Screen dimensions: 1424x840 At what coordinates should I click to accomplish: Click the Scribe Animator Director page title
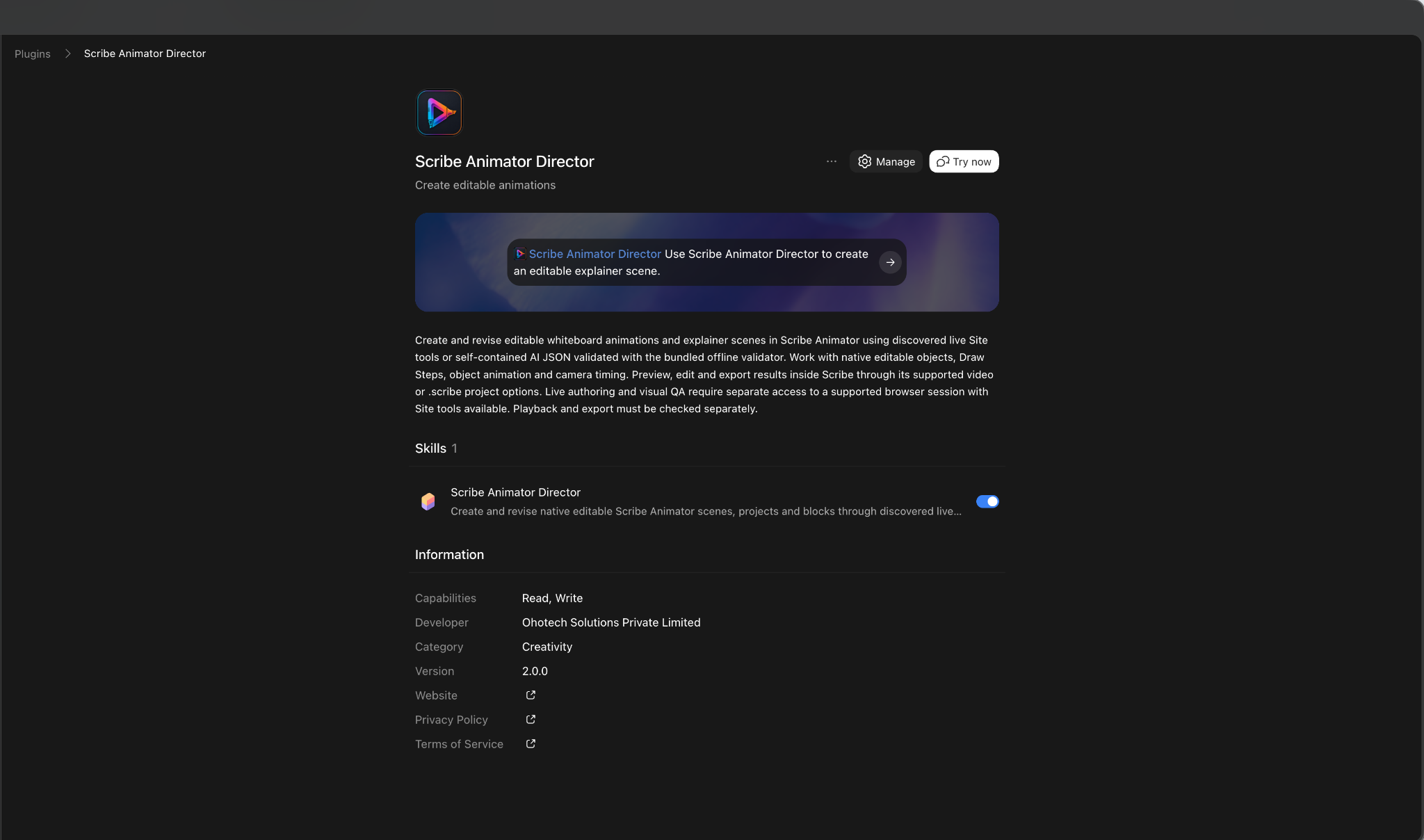pyautogui.click(x=505, y=161)
